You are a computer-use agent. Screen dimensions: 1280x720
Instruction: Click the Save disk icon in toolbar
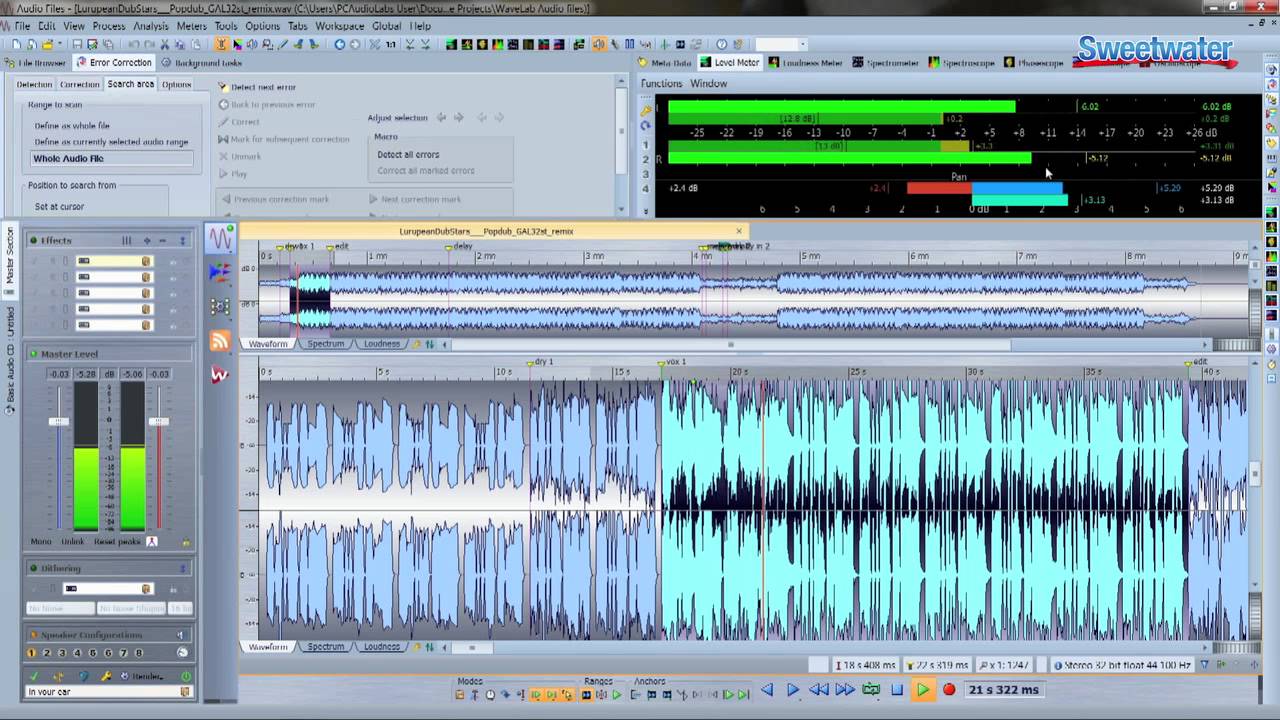(77, 44)
